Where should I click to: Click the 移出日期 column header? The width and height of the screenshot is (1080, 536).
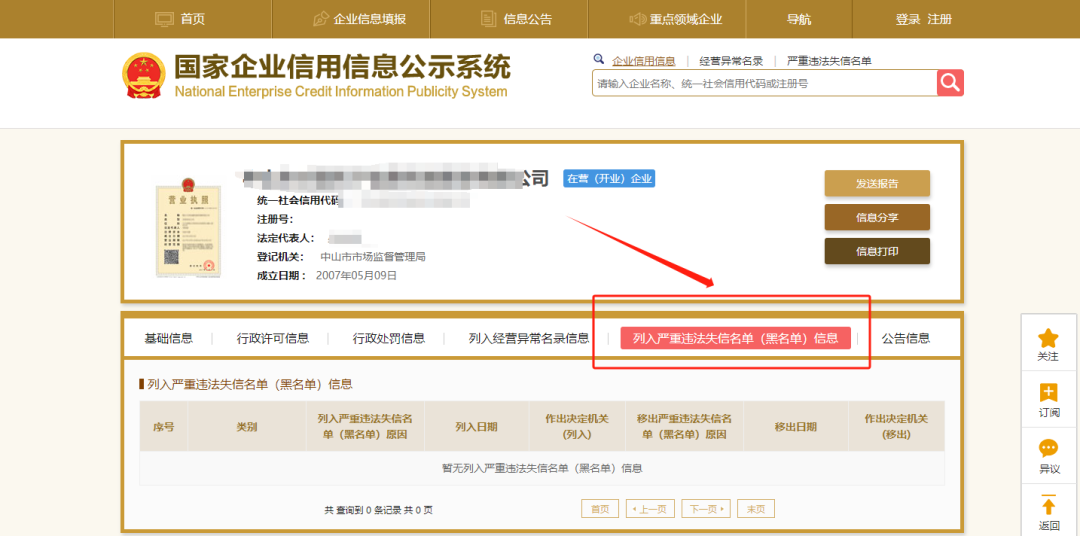point(796,426)
